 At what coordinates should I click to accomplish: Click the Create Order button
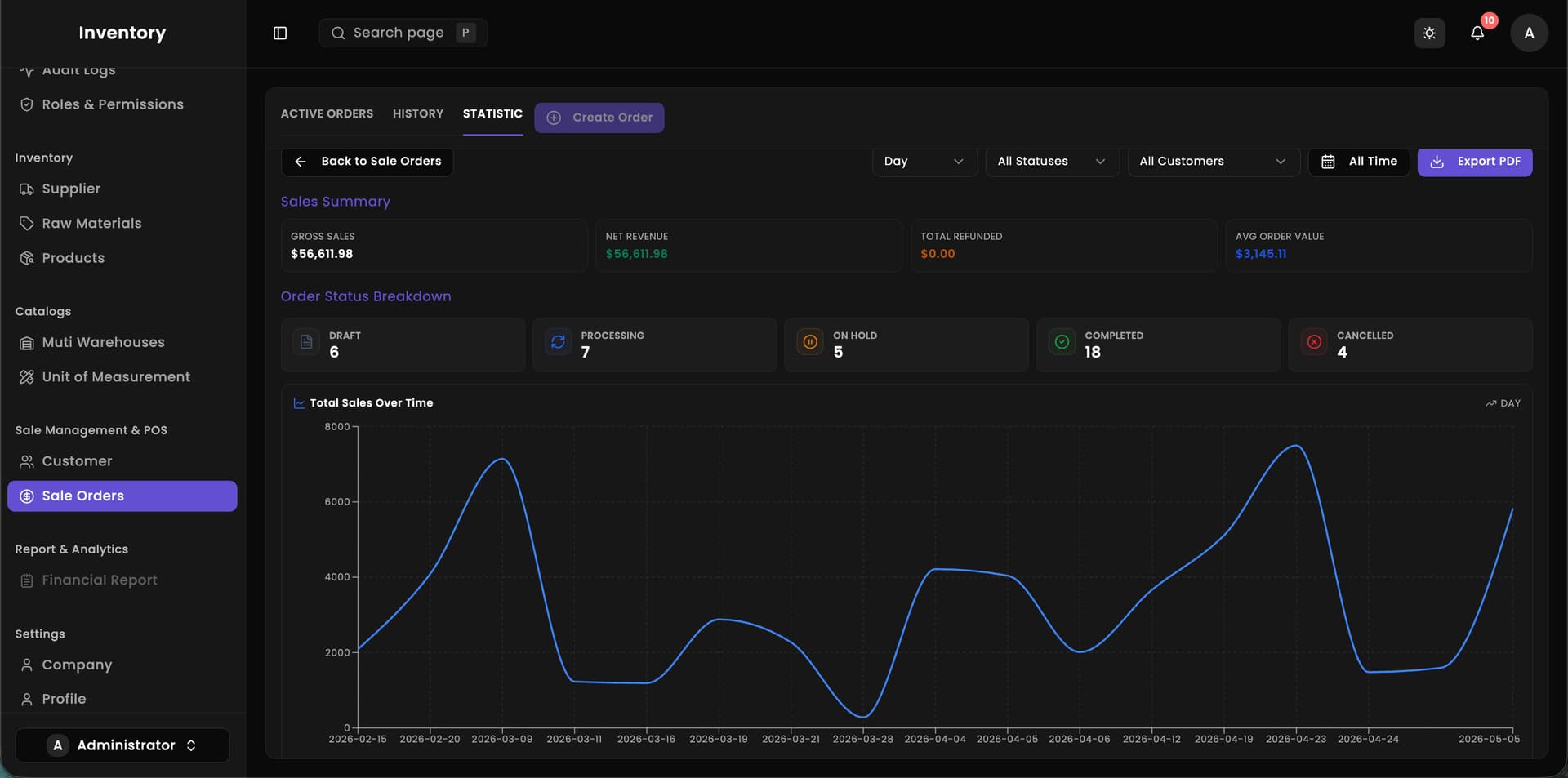[x=599, y=118]
